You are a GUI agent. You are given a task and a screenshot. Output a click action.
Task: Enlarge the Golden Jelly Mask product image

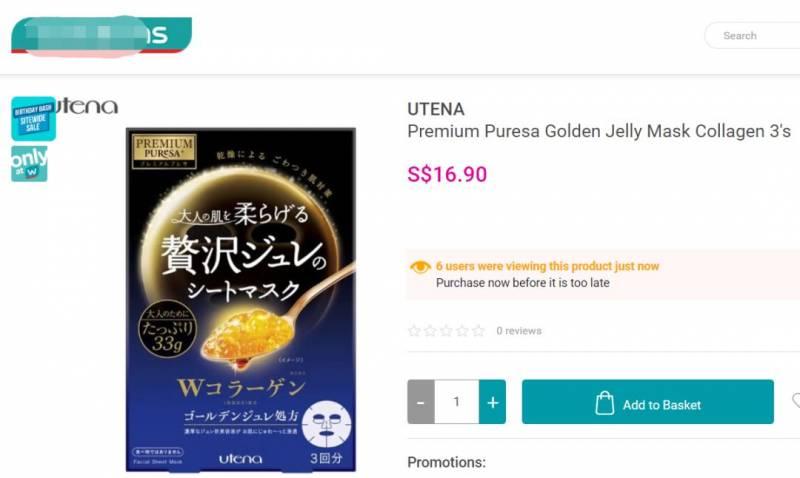241,299
